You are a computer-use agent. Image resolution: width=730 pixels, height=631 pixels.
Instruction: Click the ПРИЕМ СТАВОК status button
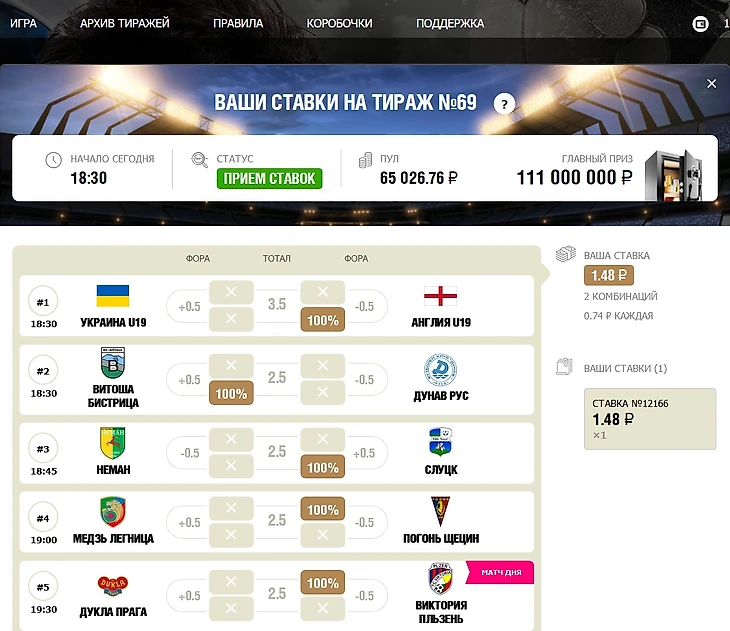(x=270, y=178)
